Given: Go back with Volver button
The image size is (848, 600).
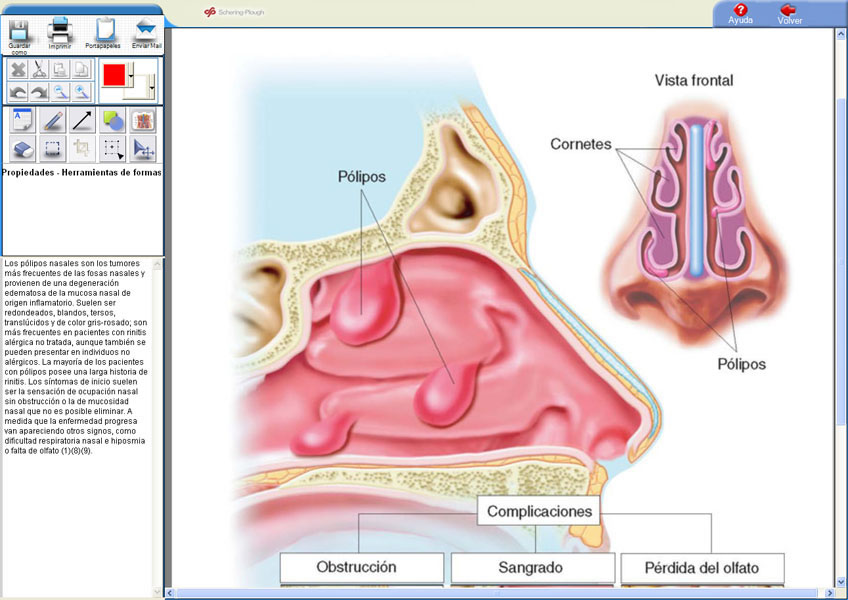Looking at the screenshot, I should [790, 14].
